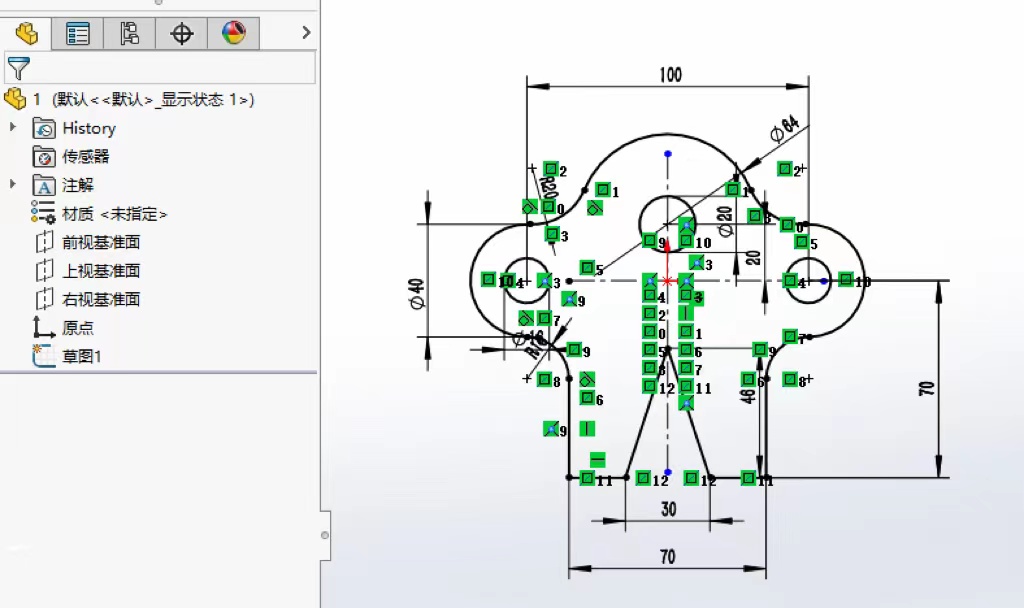The width and height of the screenshot is (1024, 608).
Task: Expand the History folder
Action: (12, 127)
